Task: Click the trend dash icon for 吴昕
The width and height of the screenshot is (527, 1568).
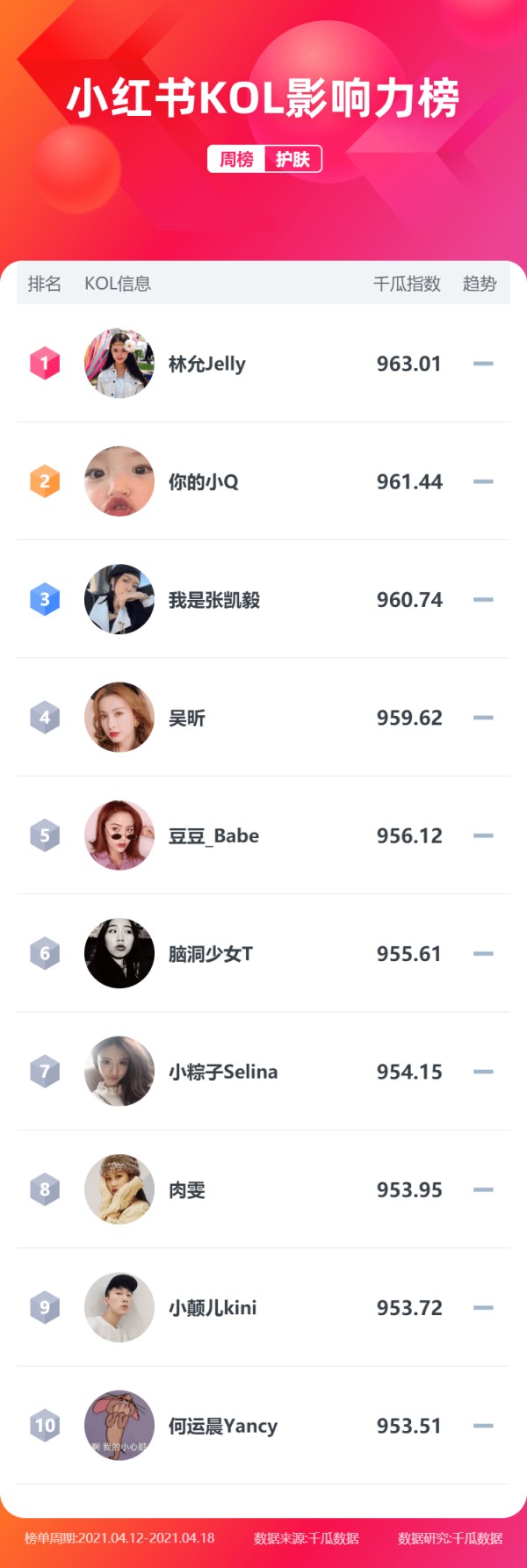Action: [483, 718]
